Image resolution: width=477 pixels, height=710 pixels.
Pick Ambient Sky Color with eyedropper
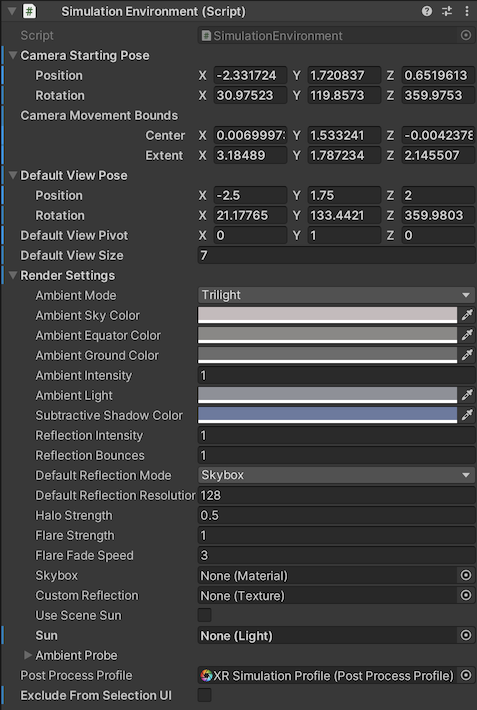point(467,315)
